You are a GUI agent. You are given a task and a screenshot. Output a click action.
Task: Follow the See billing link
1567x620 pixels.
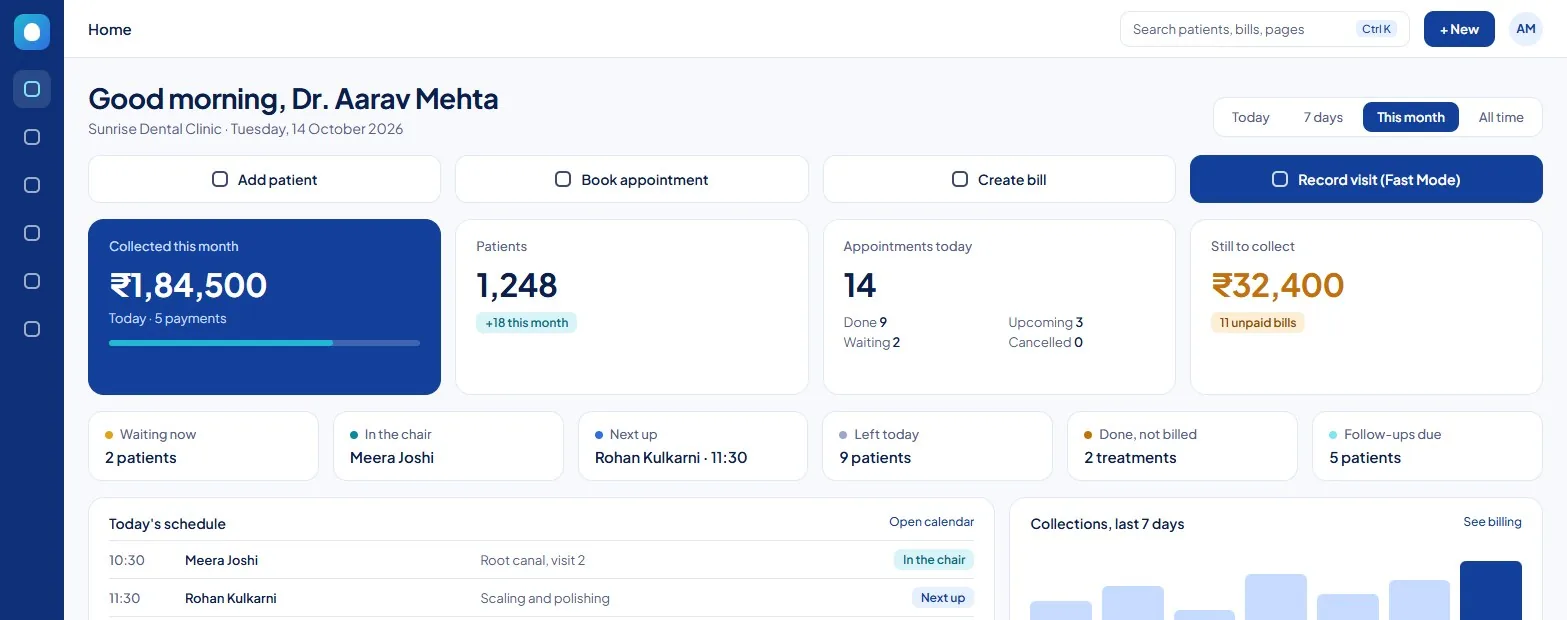[x=1492, y=522]
